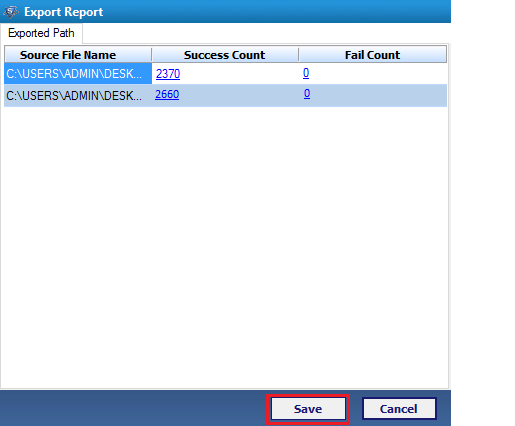Click the Fail Count column header
Image resolution: width=515 pixels, height=426 pixels.
tap(373, 55)
